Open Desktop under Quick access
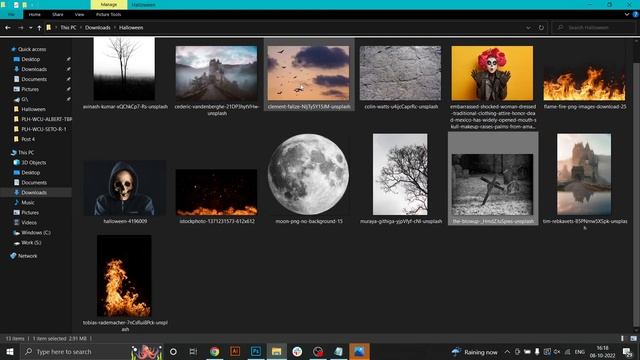 [x=31, y=59]
